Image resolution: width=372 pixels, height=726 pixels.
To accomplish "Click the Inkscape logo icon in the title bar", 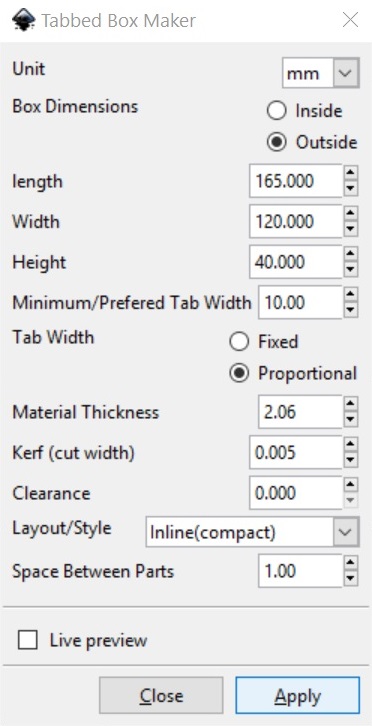I will (21, 20).
